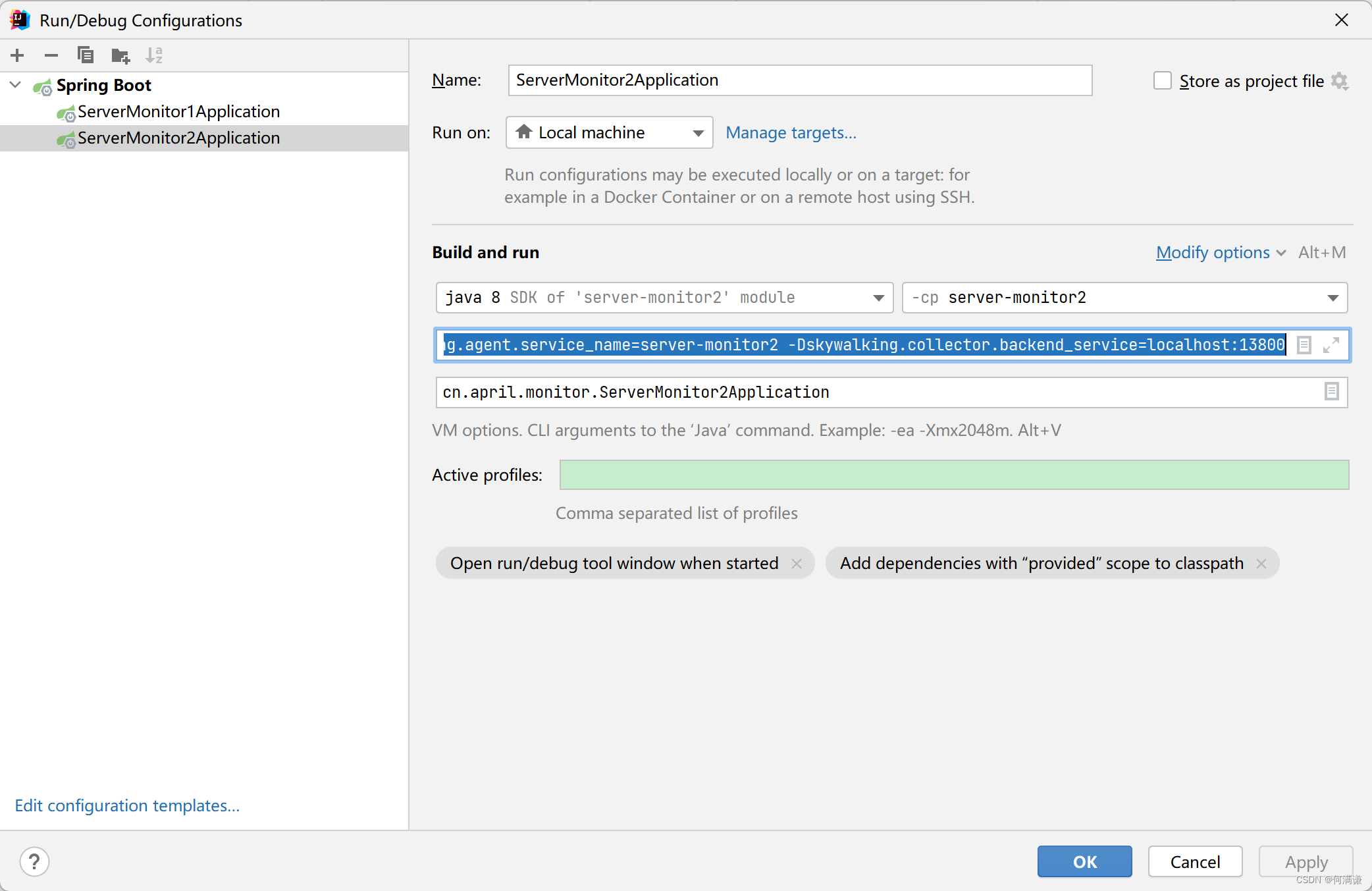The image size is (1372, 891).
Task: Remove the Open run/debug tool window option
Action: tap(797, 564)
